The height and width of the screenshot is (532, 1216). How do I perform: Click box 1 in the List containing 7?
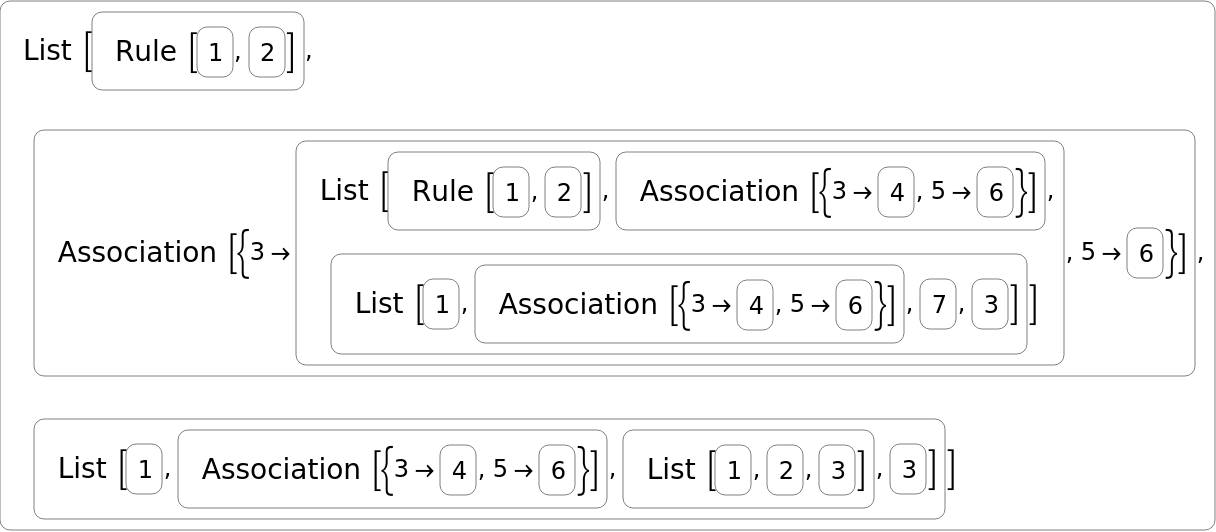coord(442,304)
